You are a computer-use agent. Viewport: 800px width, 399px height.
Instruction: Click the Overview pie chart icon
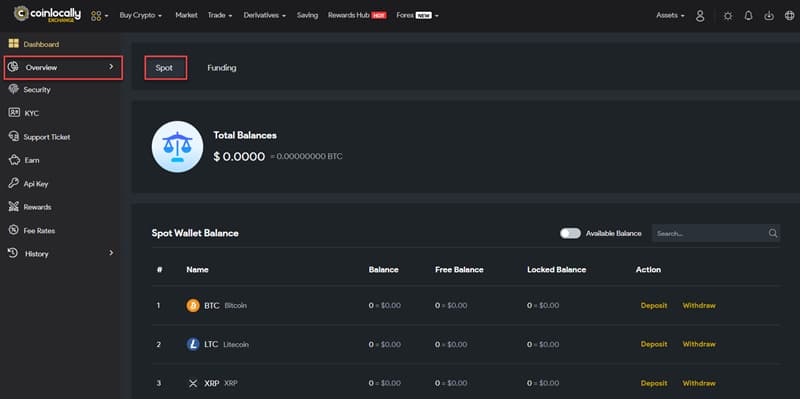click(x=13, y=67)
